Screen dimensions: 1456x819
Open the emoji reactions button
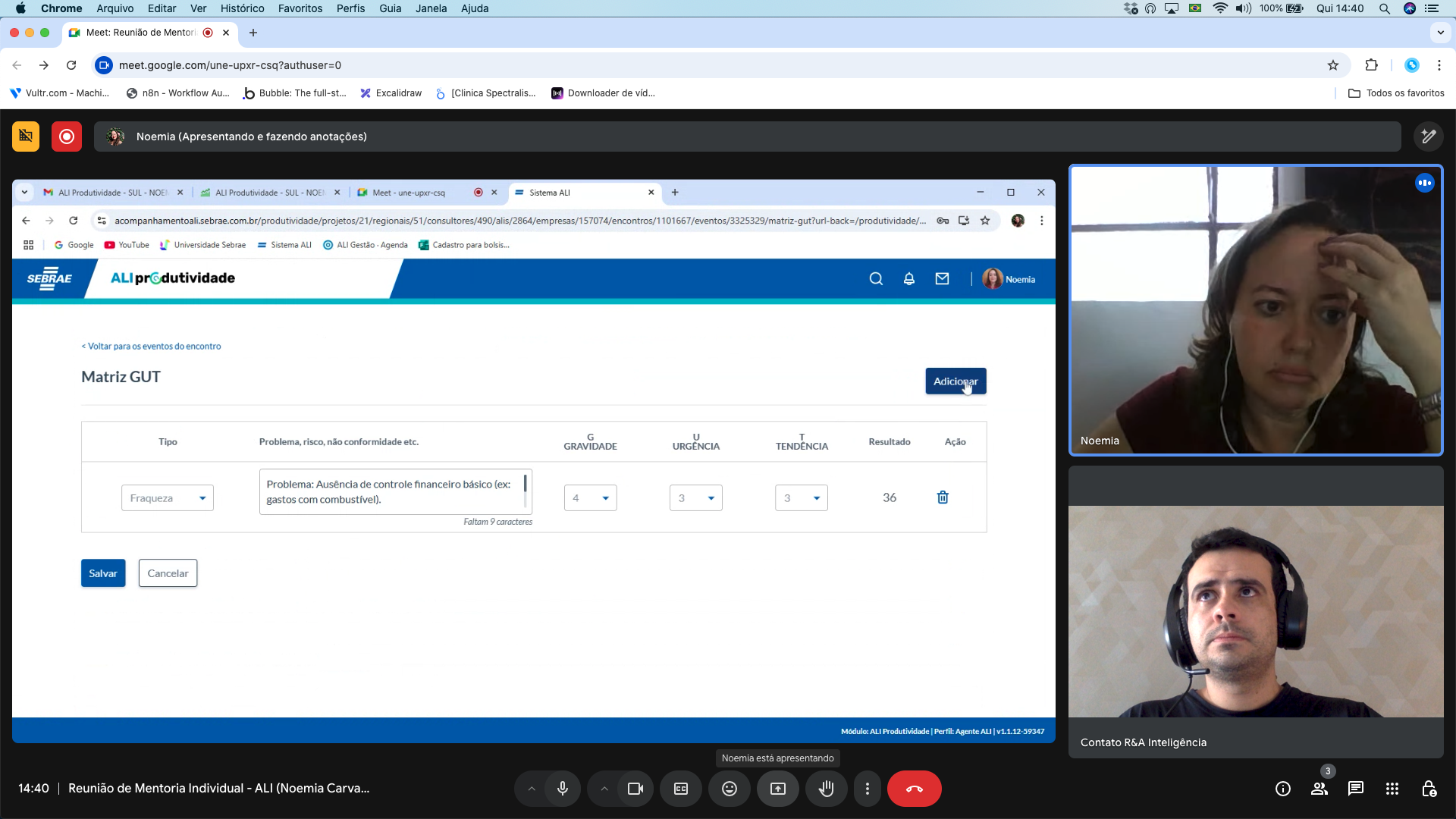click(x=730, y=789)
